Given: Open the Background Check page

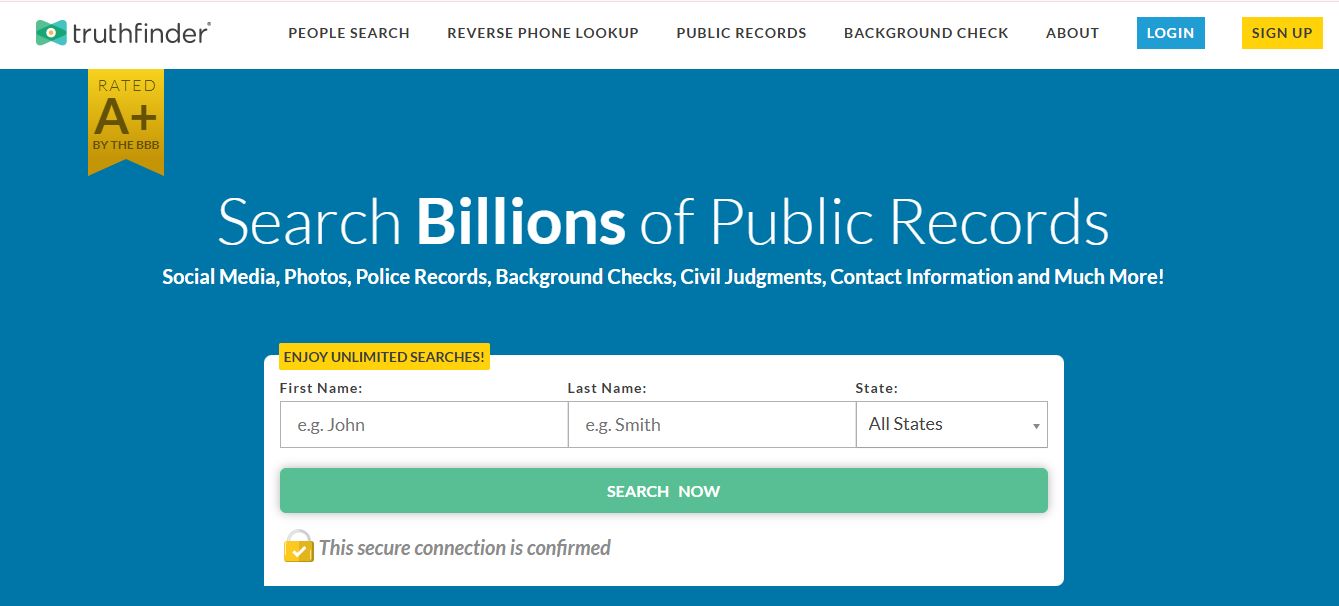Looking at the screenshot, I should 926,33.
